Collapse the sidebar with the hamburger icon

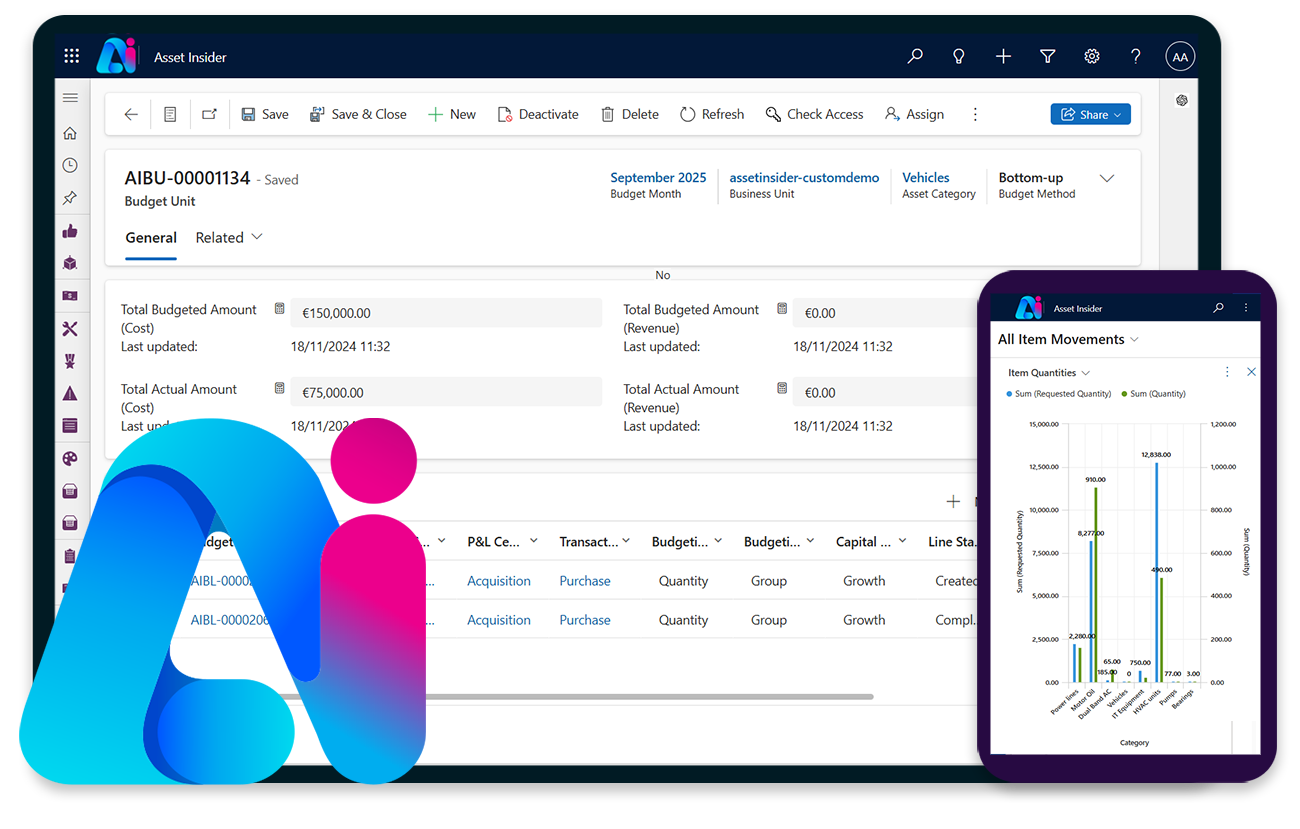tap(70, 98)
